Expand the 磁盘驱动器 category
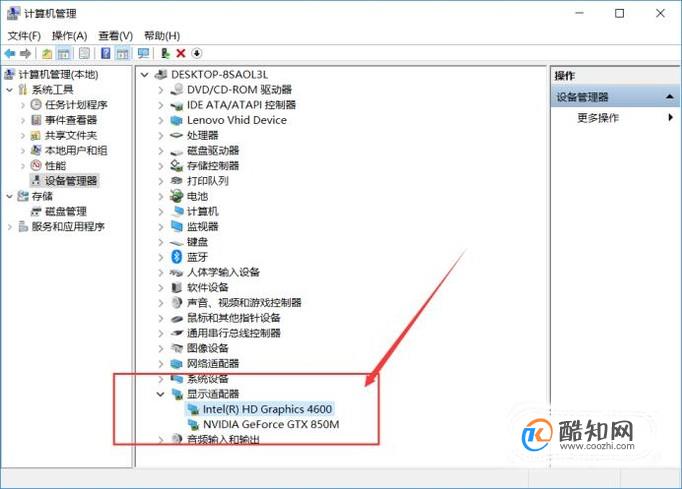The width and height of the screenshot is (682, 489). pos(160,151)
